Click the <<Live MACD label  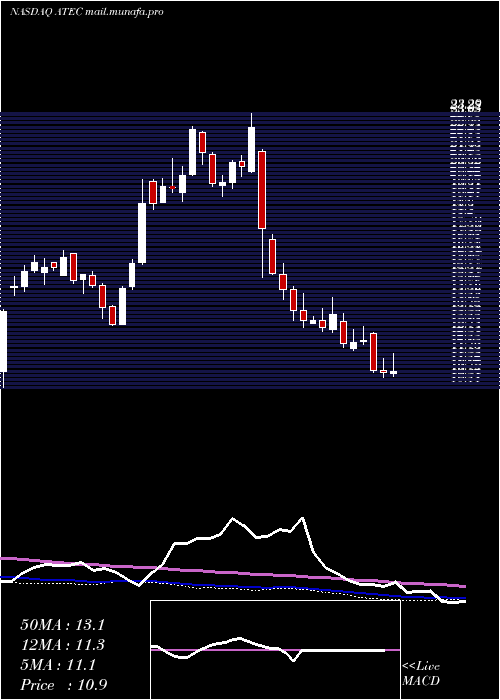421,673
